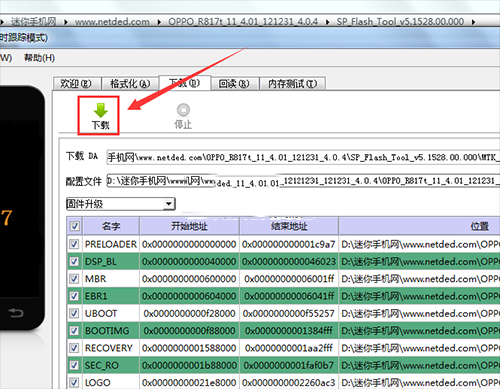Viewport: 500px width, 389px height.
Task: Toggle the select-all checkbox in the table header
Action: [74, 226]
